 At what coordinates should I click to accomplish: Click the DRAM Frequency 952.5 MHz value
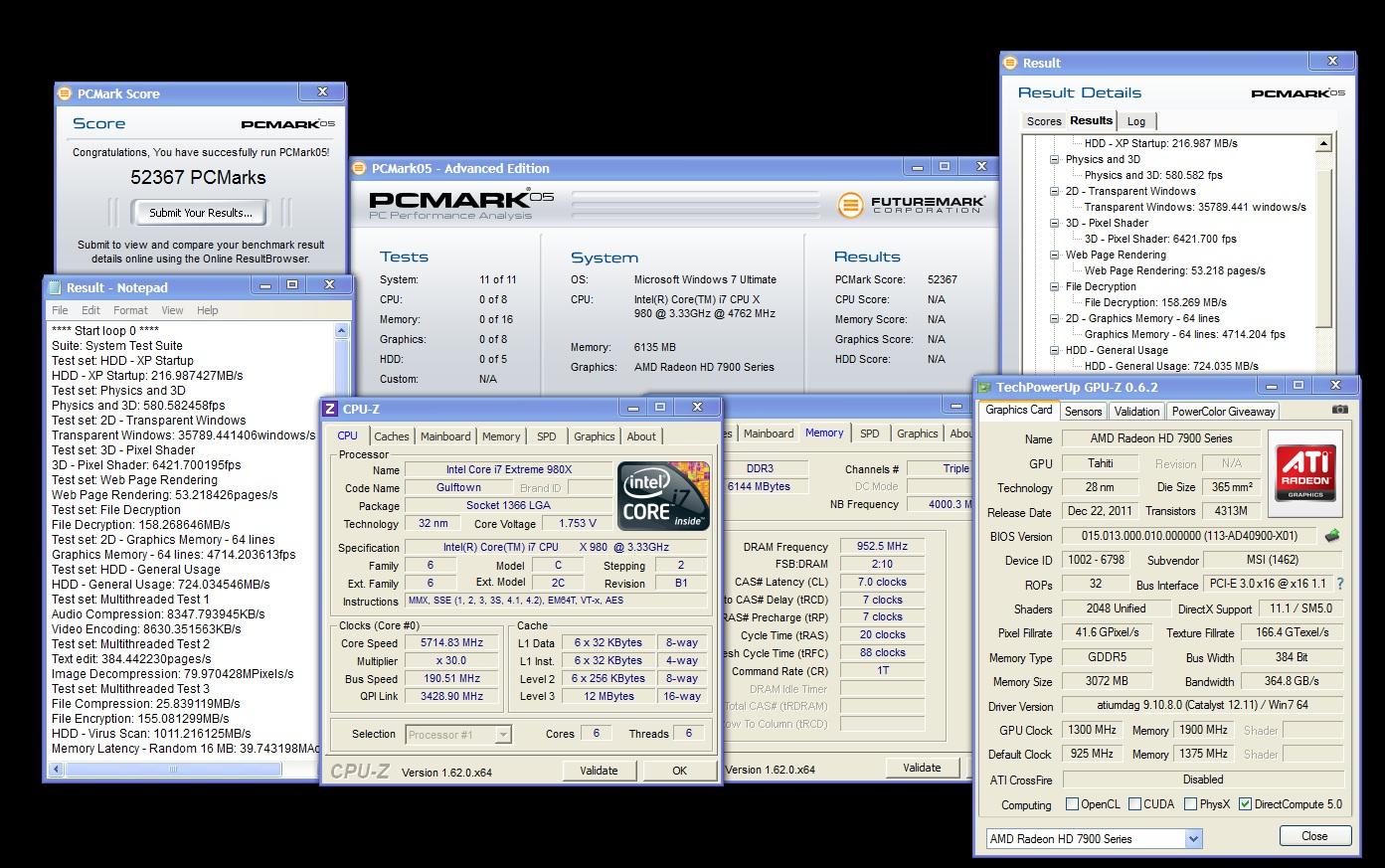[x=882, y=547]
